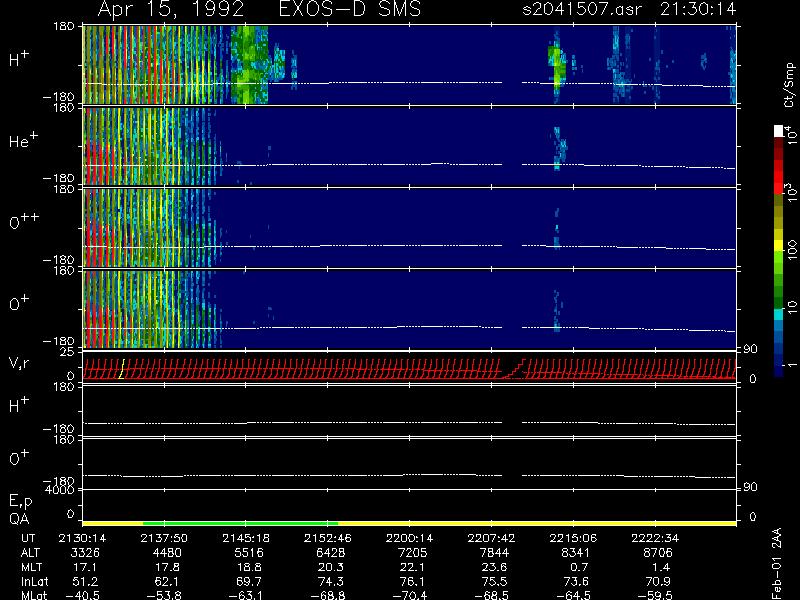Click the InLat value "62.1"
The width and height of the screenshot is (800, 600).
pyautogui.click(x=167, y=581)
